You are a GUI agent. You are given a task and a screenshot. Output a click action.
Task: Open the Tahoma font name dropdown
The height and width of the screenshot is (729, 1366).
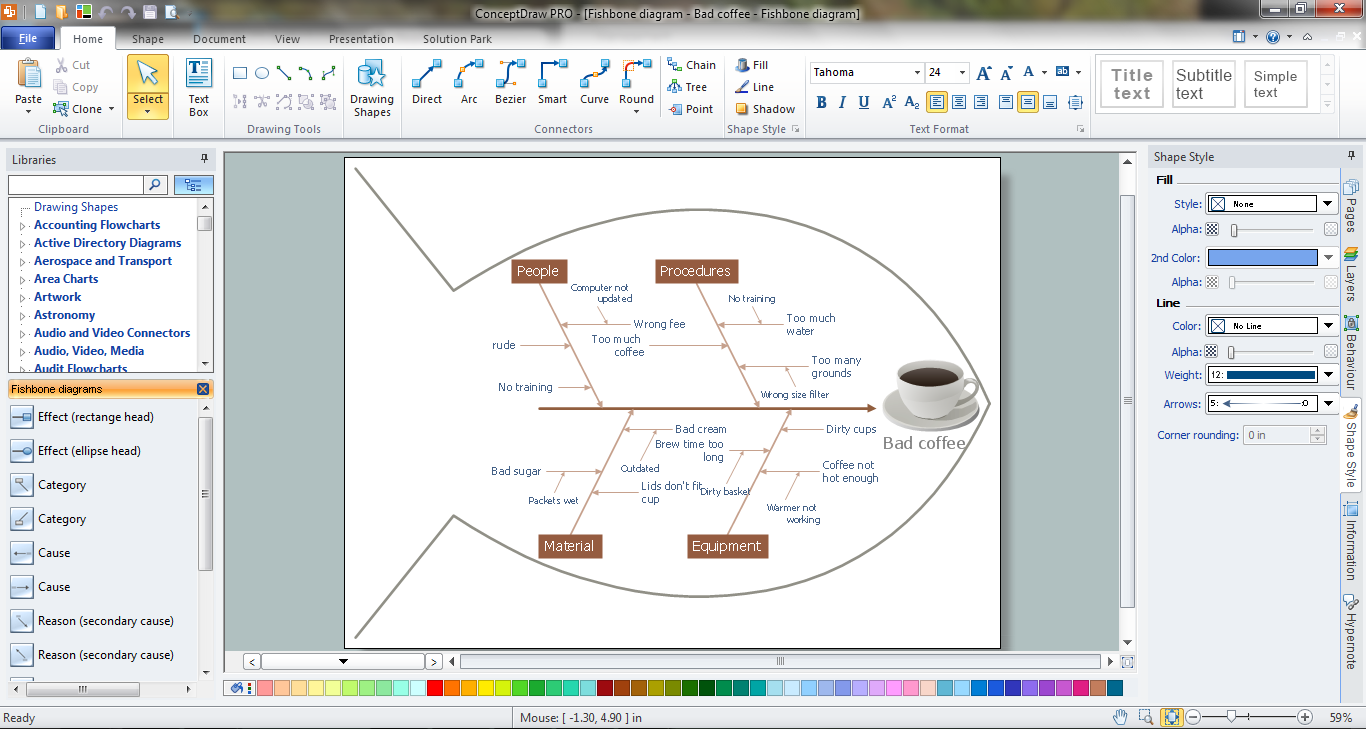917,73
